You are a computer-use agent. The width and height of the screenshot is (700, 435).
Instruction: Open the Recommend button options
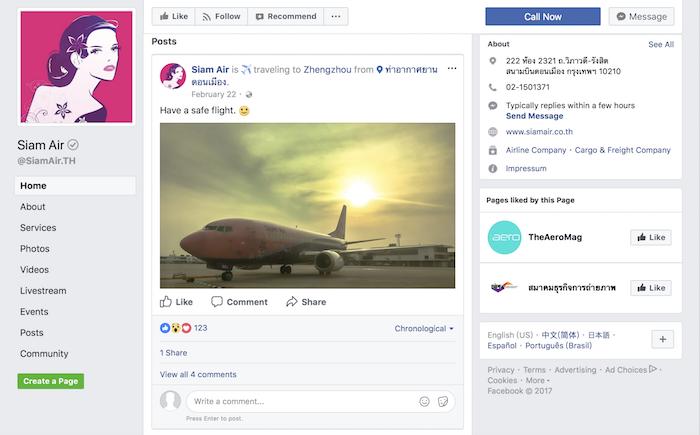[x=284, y=16]
